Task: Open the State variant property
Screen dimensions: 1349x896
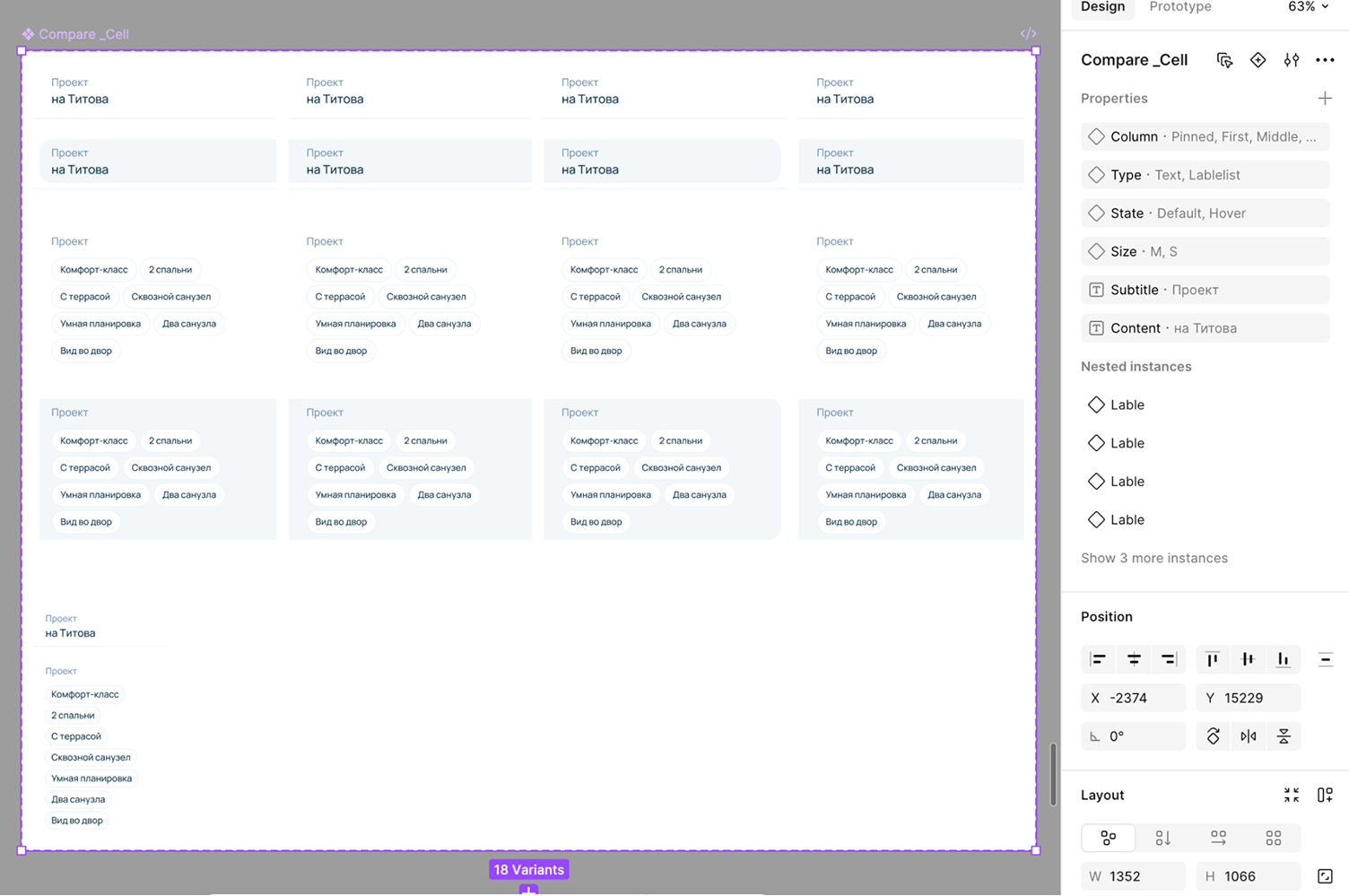Action: (x=1205, y=213)
